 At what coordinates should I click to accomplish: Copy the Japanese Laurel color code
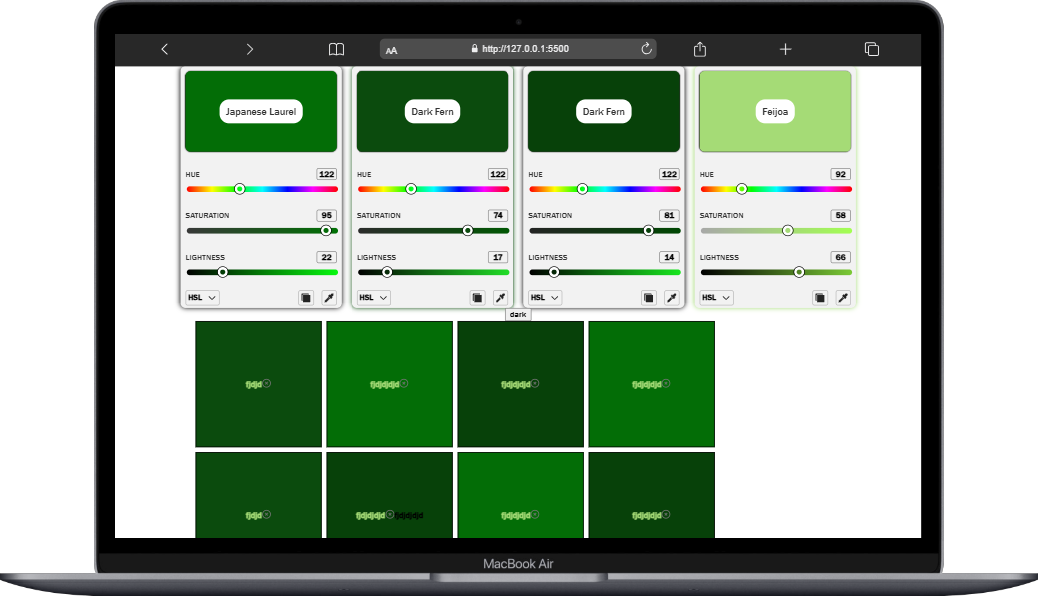click(x=305, y=297)
